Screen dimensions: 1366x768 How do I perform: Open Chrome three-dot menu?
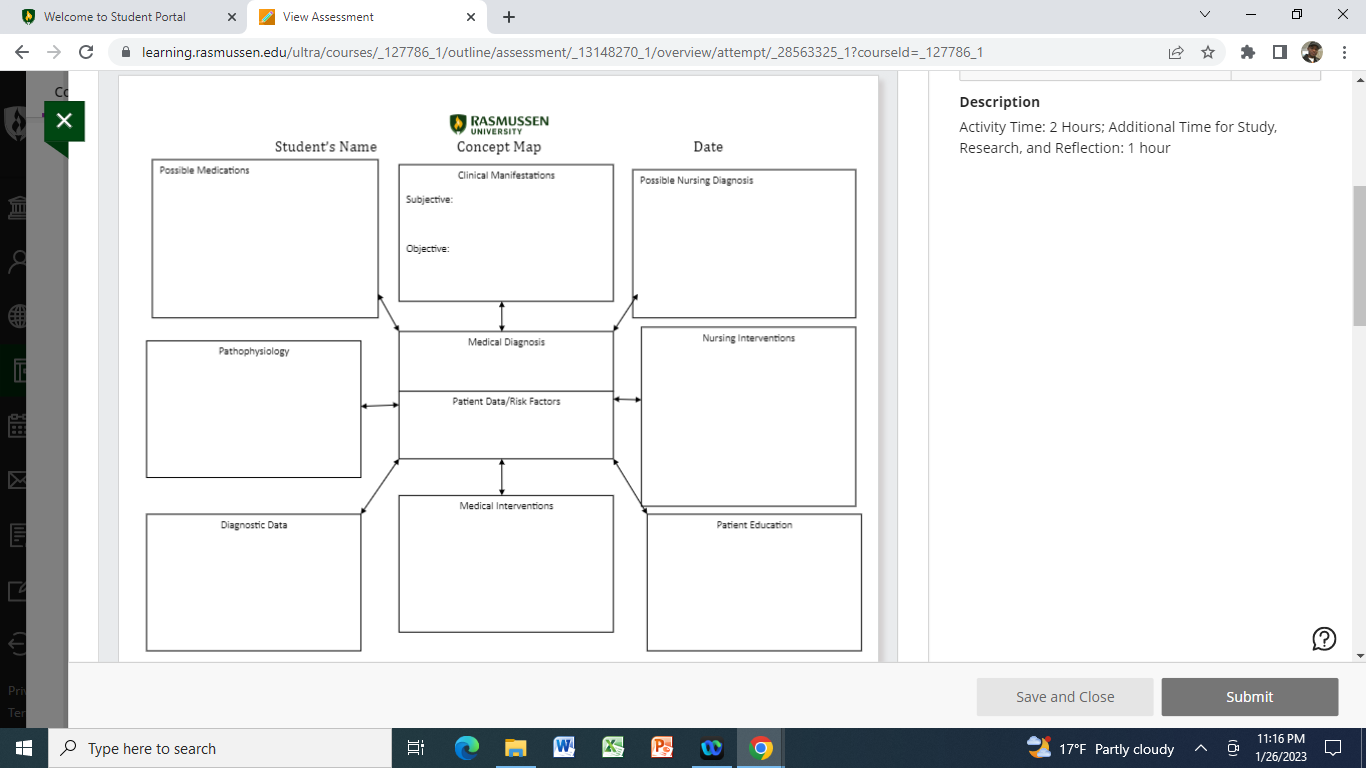click(1343, 52)
